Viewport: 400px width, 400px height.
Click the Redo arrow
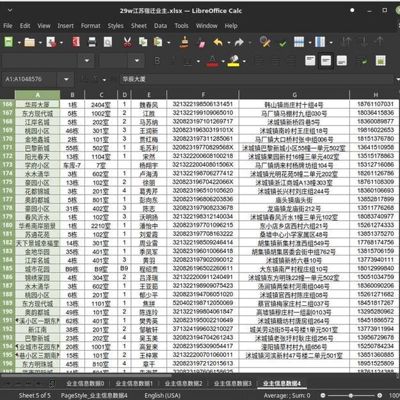click(239, 42)
